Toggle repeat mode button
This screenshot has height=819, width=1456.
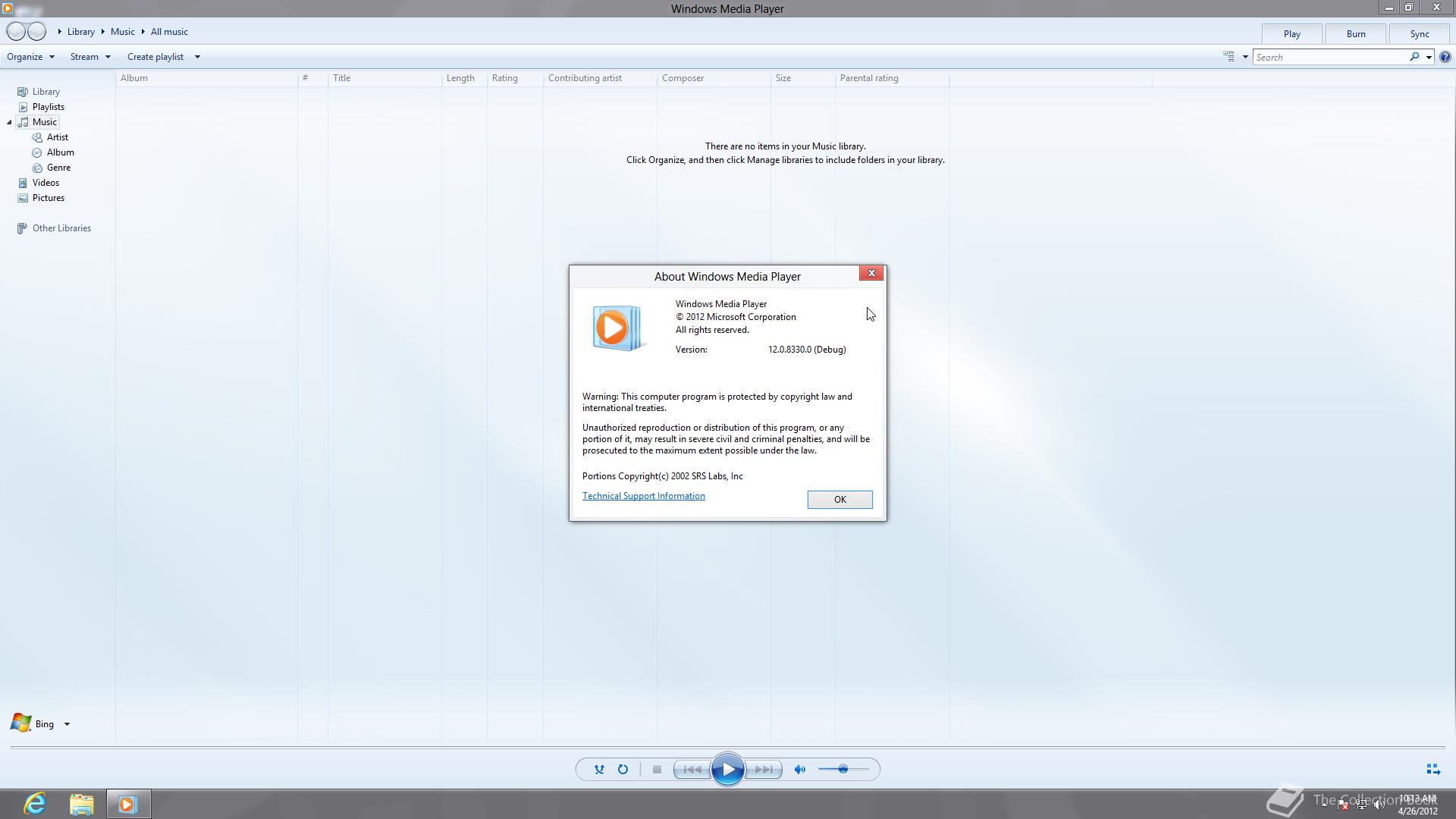pyautogui.click(x=623, y=770)
